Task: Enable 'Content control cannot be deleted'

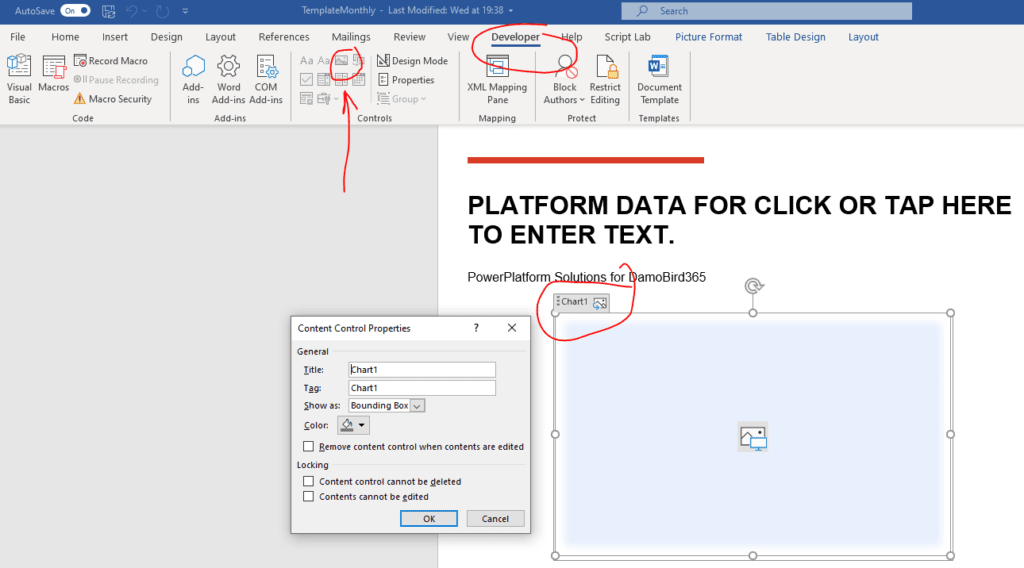Action: 309,482
